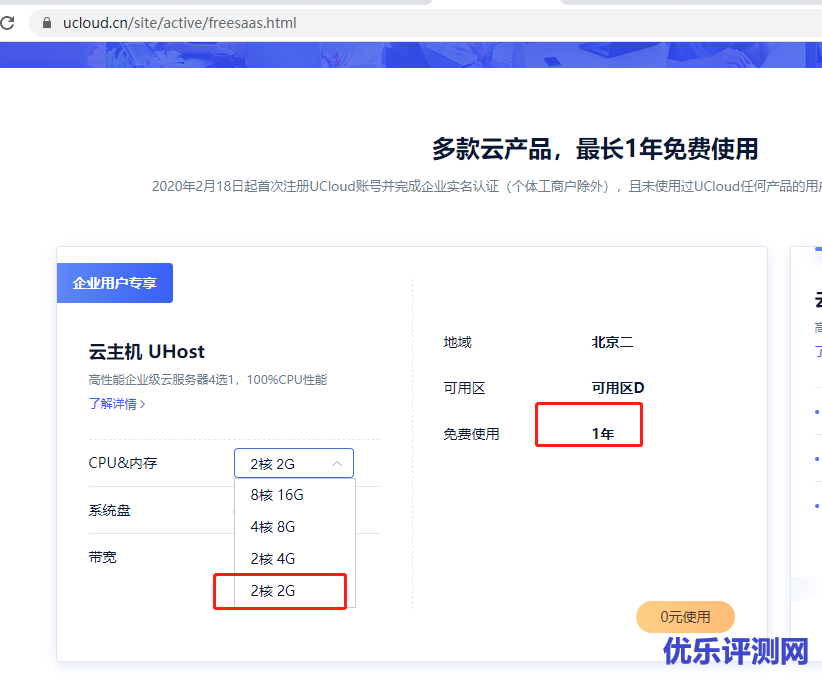
Task: Open the CPU&内存 2核 2G combo box
Action: click(293, 464)
